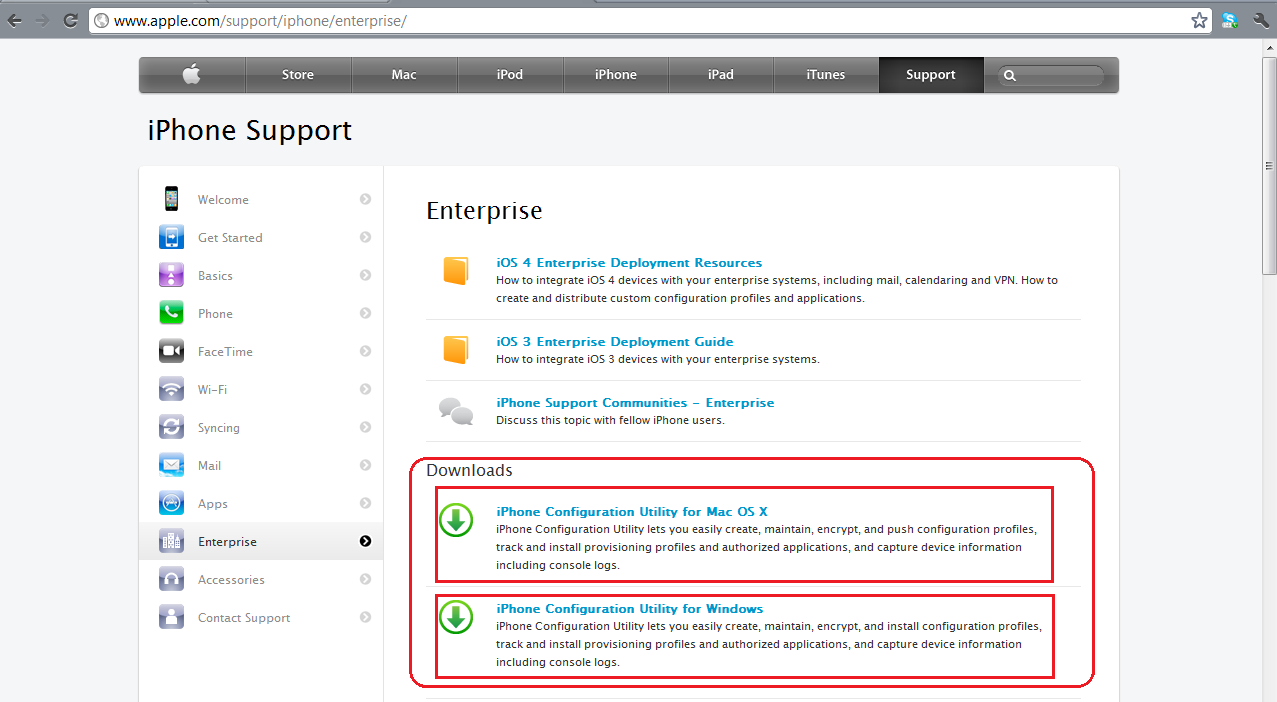The image size is (1277, 702).
Task: Open the iPod tab
Action: pyautogui.click(x=510, y=75)
